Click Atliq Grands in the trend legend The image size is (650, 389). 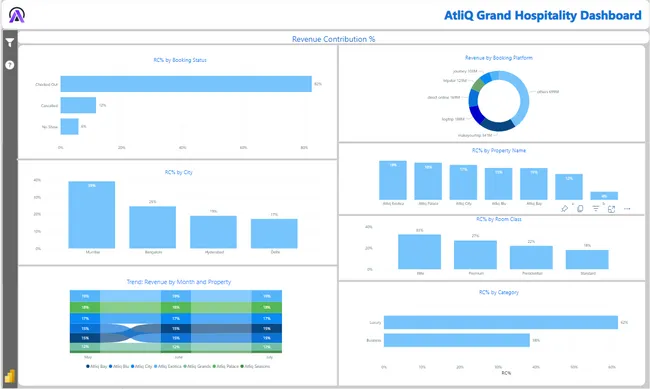click(197, 366)
